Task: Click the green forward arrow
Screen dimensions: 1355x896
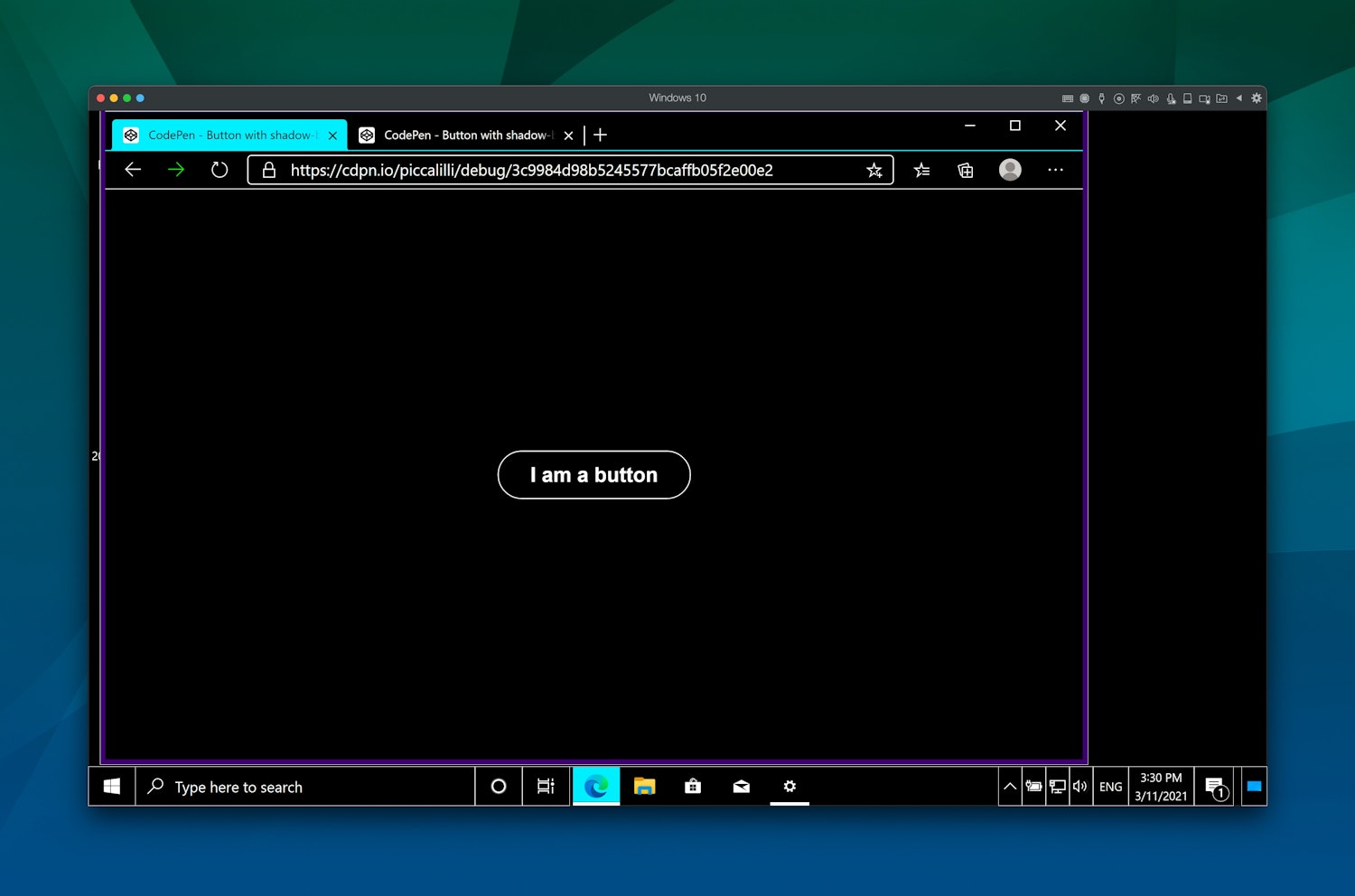Action: pyautogui.click(x=176, y=170)
